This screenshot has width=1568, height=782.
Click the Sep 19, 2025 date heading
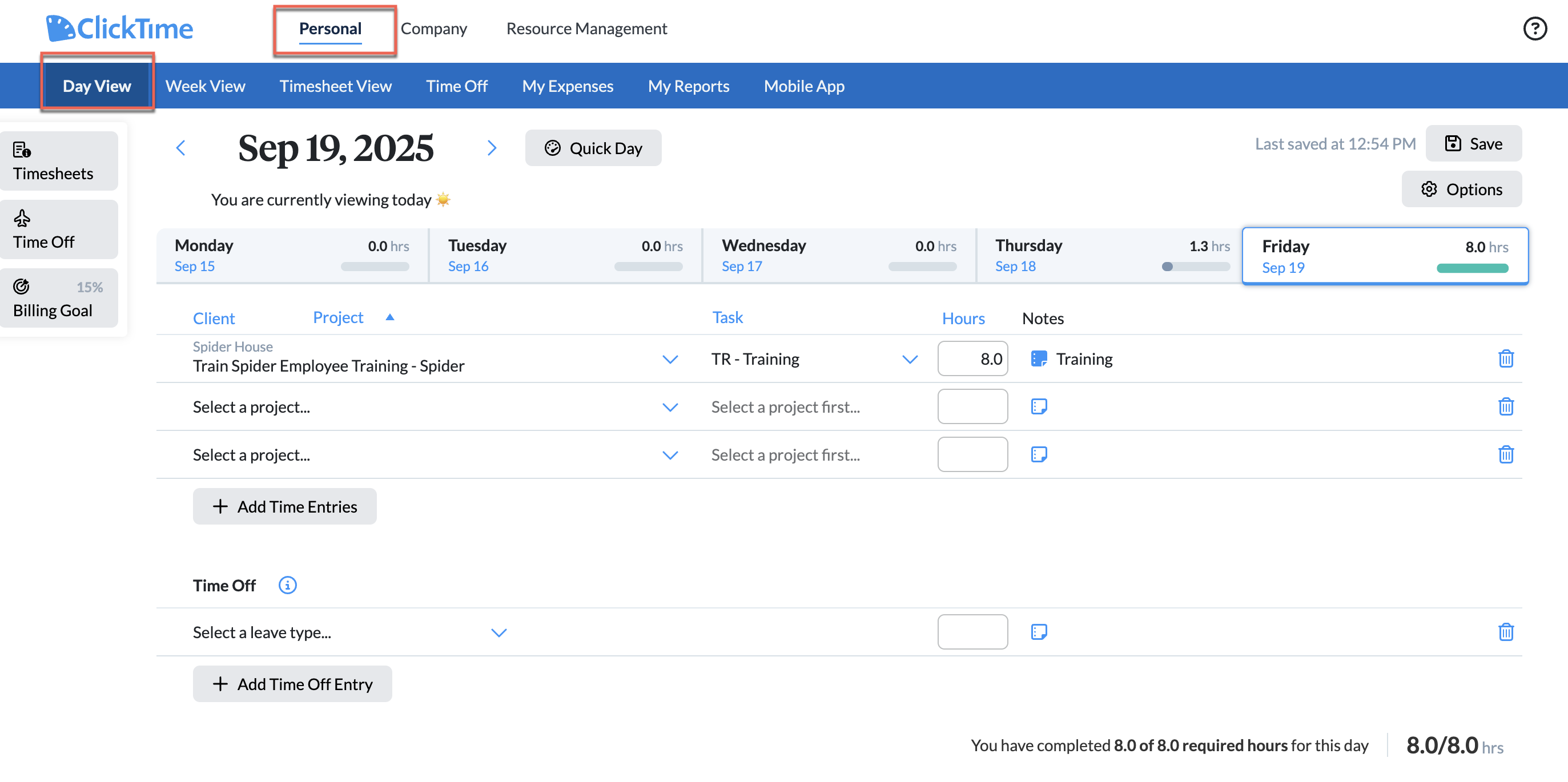click(335, 148)
